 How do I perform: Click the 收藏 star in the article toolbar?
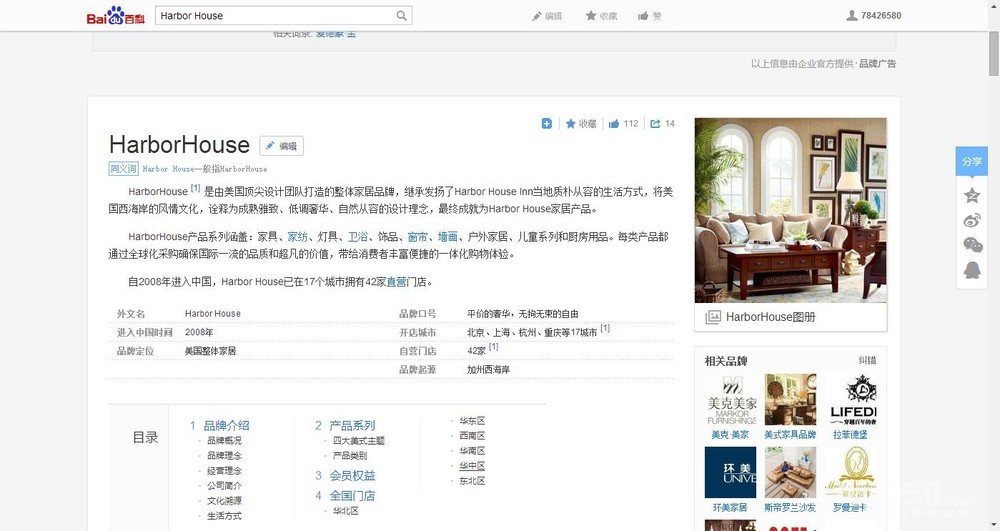coord(571,124)
